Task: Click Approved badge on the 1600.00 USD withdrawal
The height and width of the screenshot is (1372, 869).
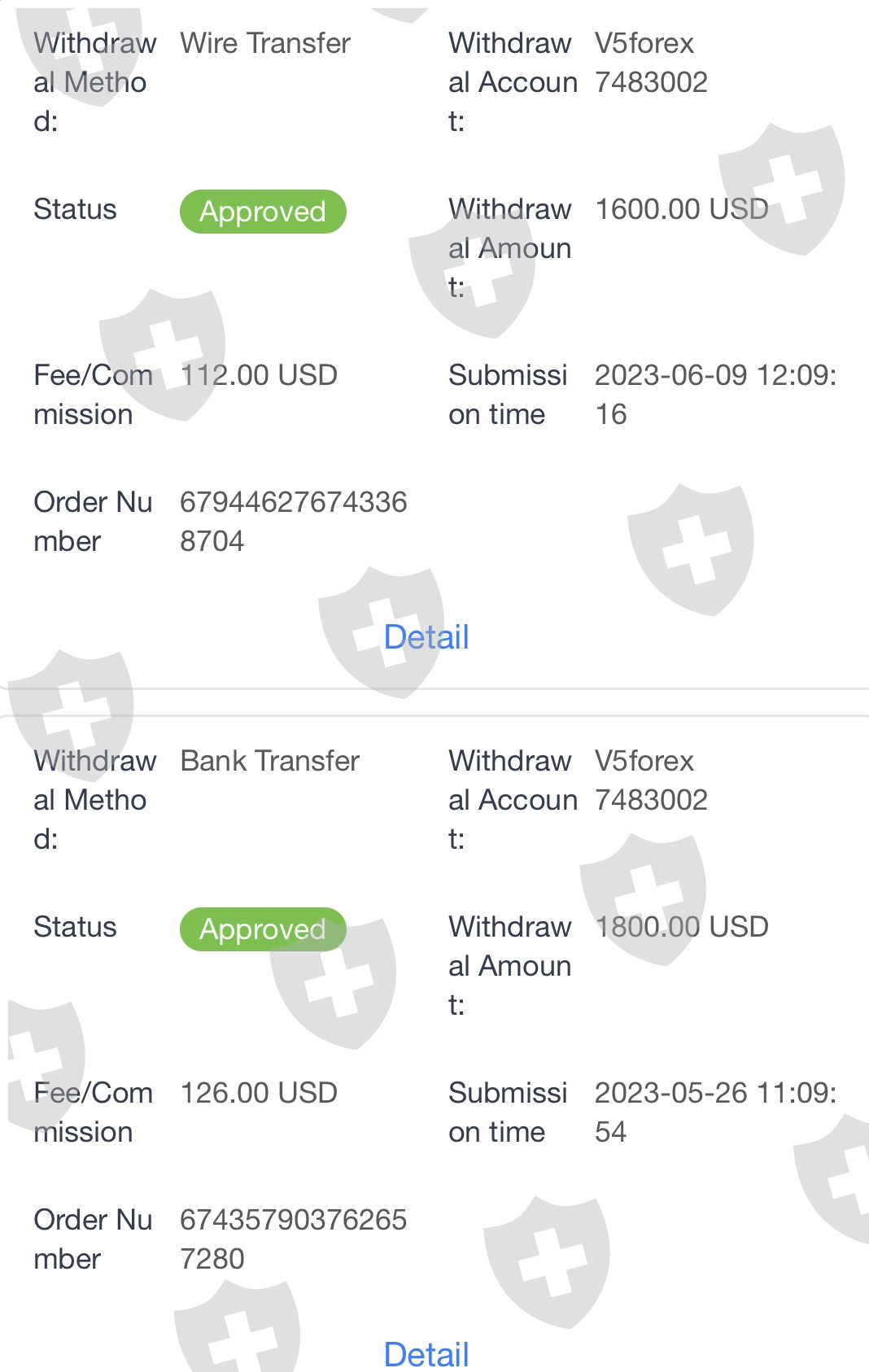Action: (263, 212)
